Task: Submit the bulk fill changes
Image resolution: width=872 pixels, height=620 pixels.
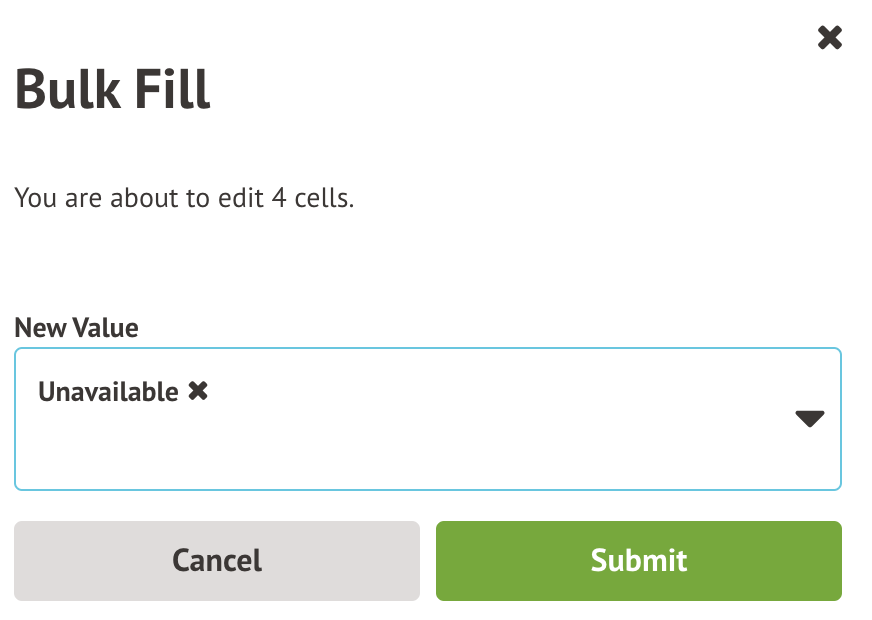Action: 638,560
